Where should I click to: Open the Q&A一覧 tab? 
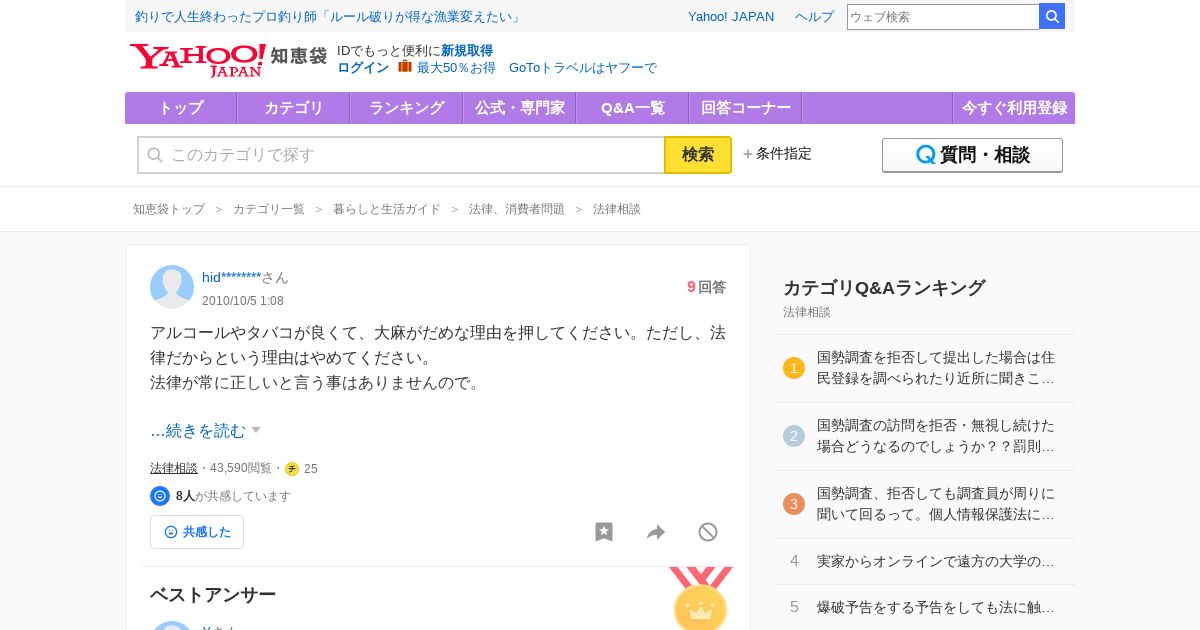pos(633,108)
